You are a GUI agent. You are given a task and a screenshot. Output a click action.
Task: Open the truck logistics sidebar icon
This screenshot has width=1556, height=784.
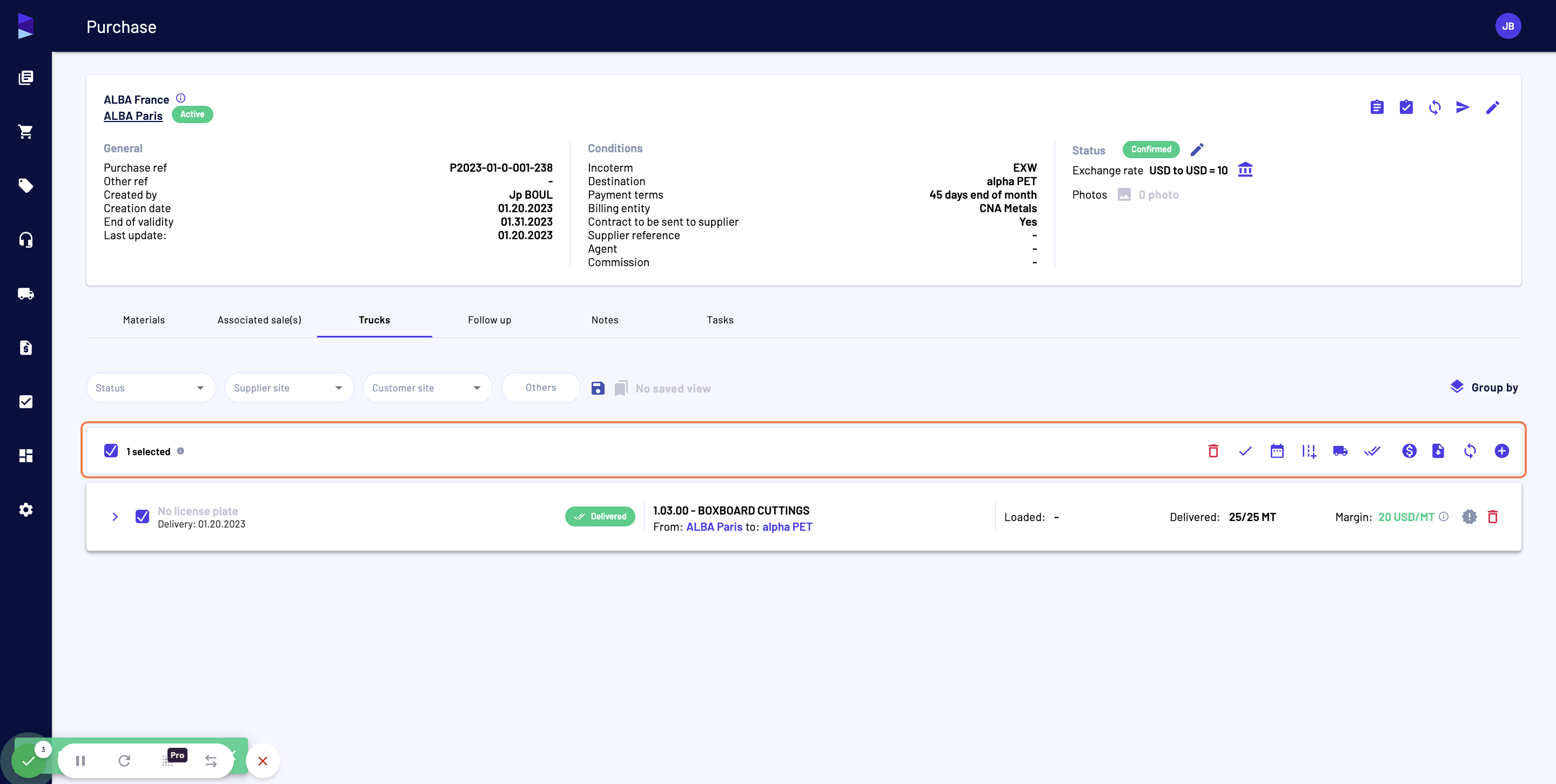pos(25,294)
